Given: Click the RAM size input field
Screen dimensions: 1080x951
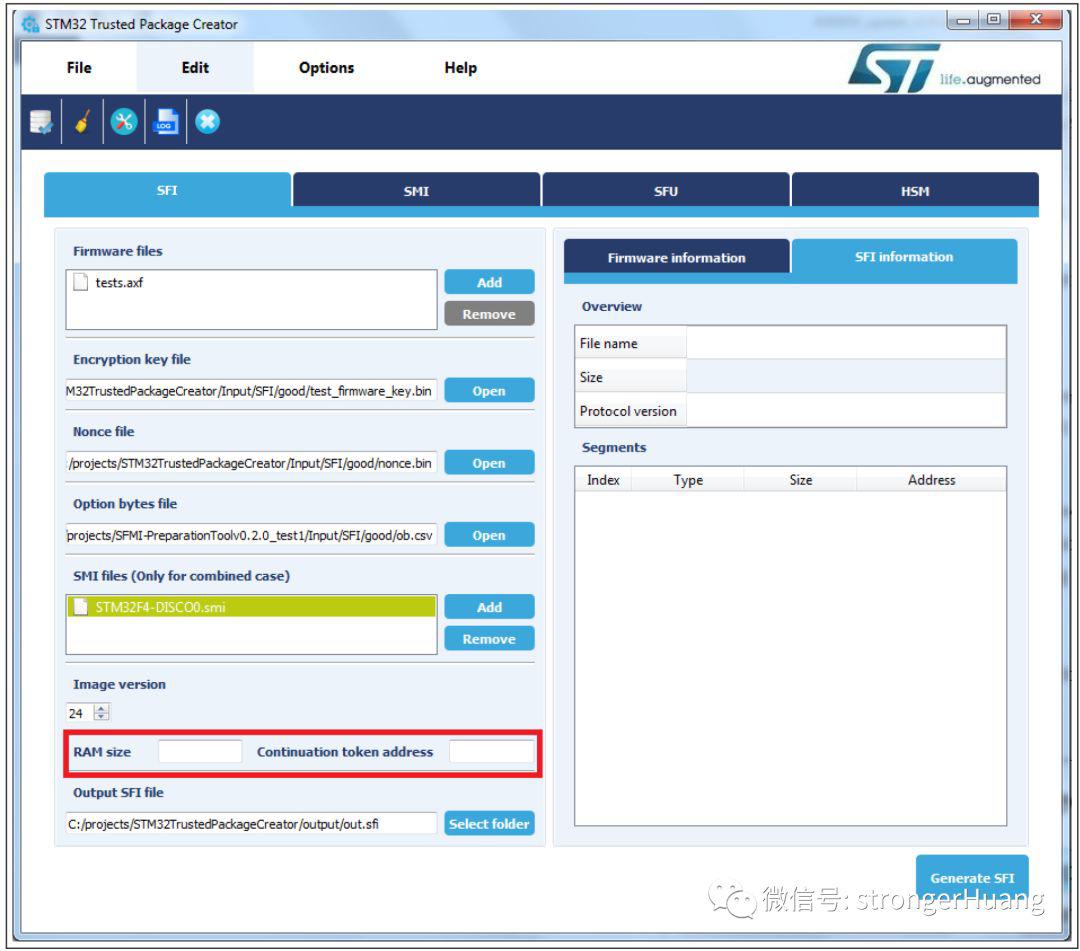Looking at the screenshot, I should click(x=200, y=751).
